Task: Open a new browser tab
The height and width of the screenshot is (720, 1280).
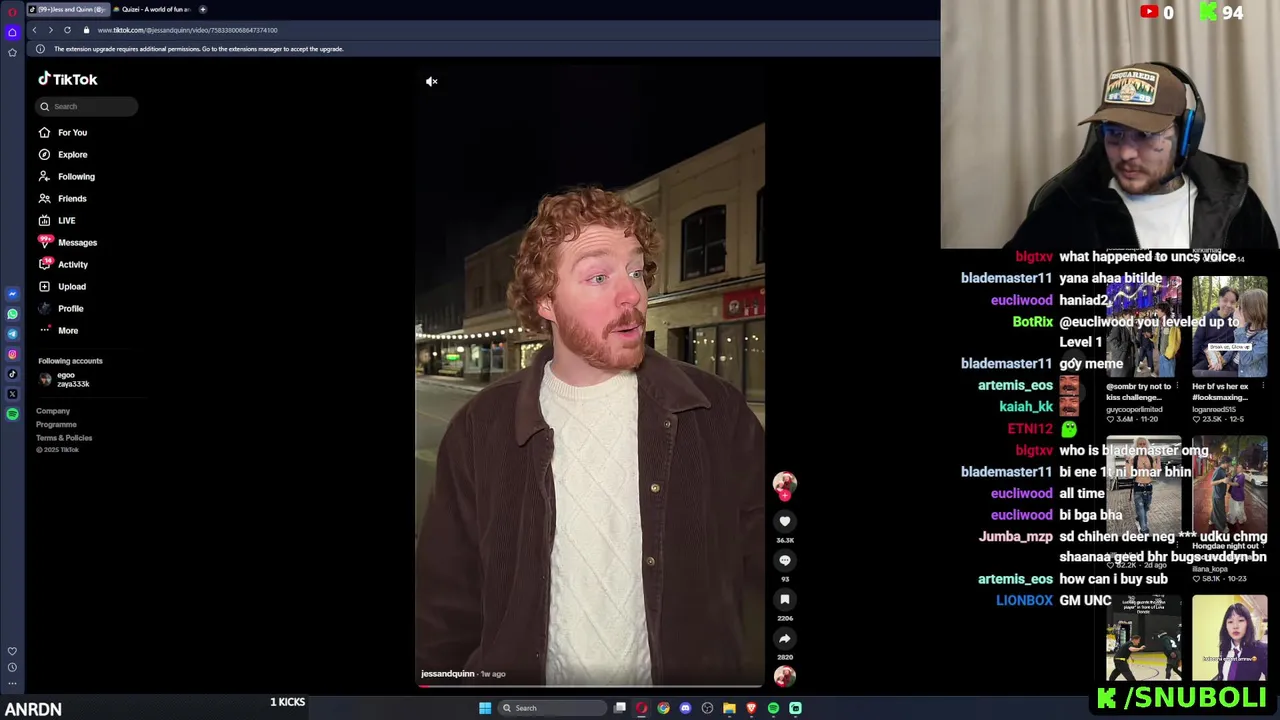Action: coord(202,9)
